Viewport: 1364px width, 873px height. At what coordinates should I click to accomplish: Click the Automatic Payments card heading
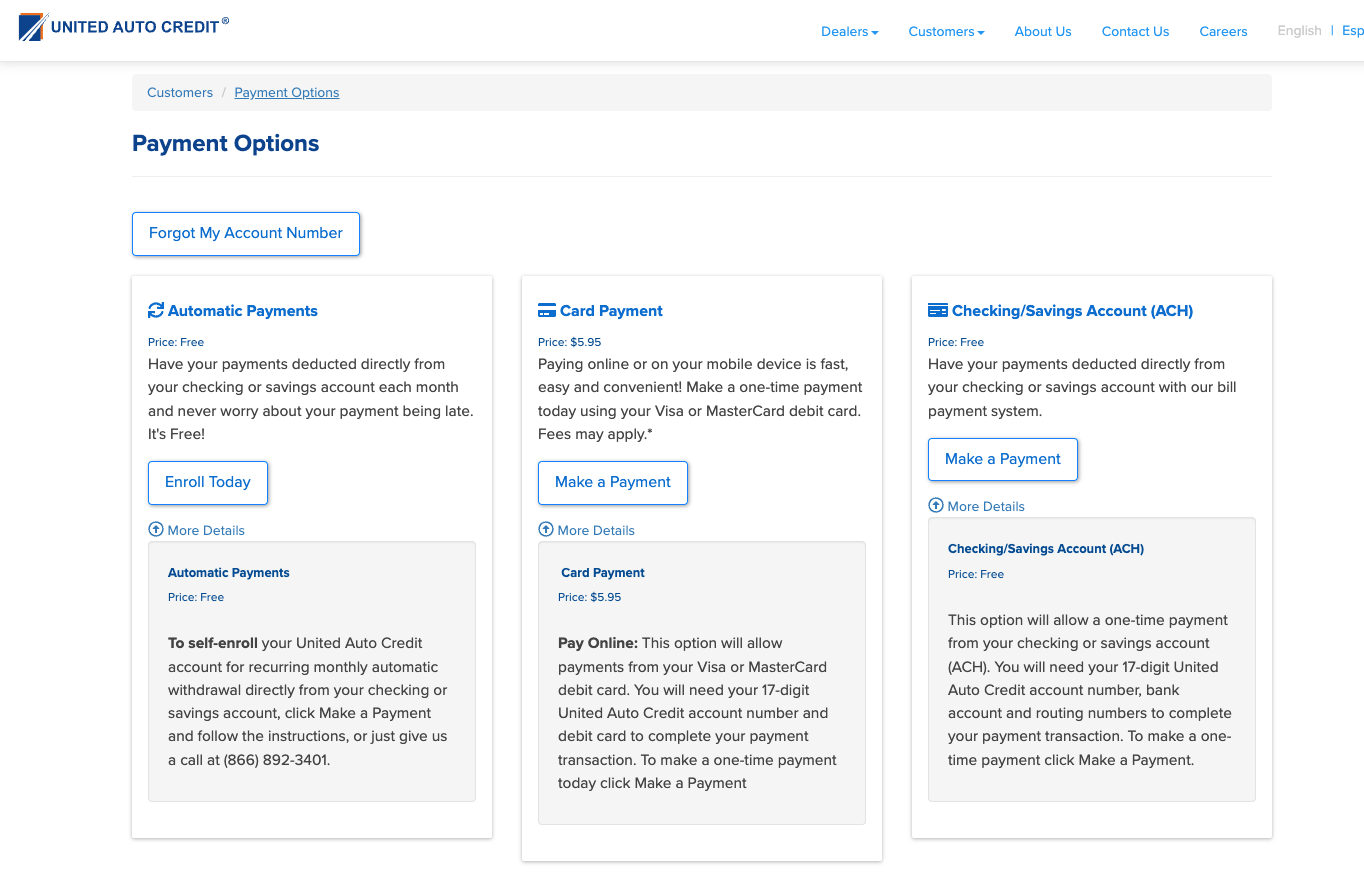coord(243,311)
